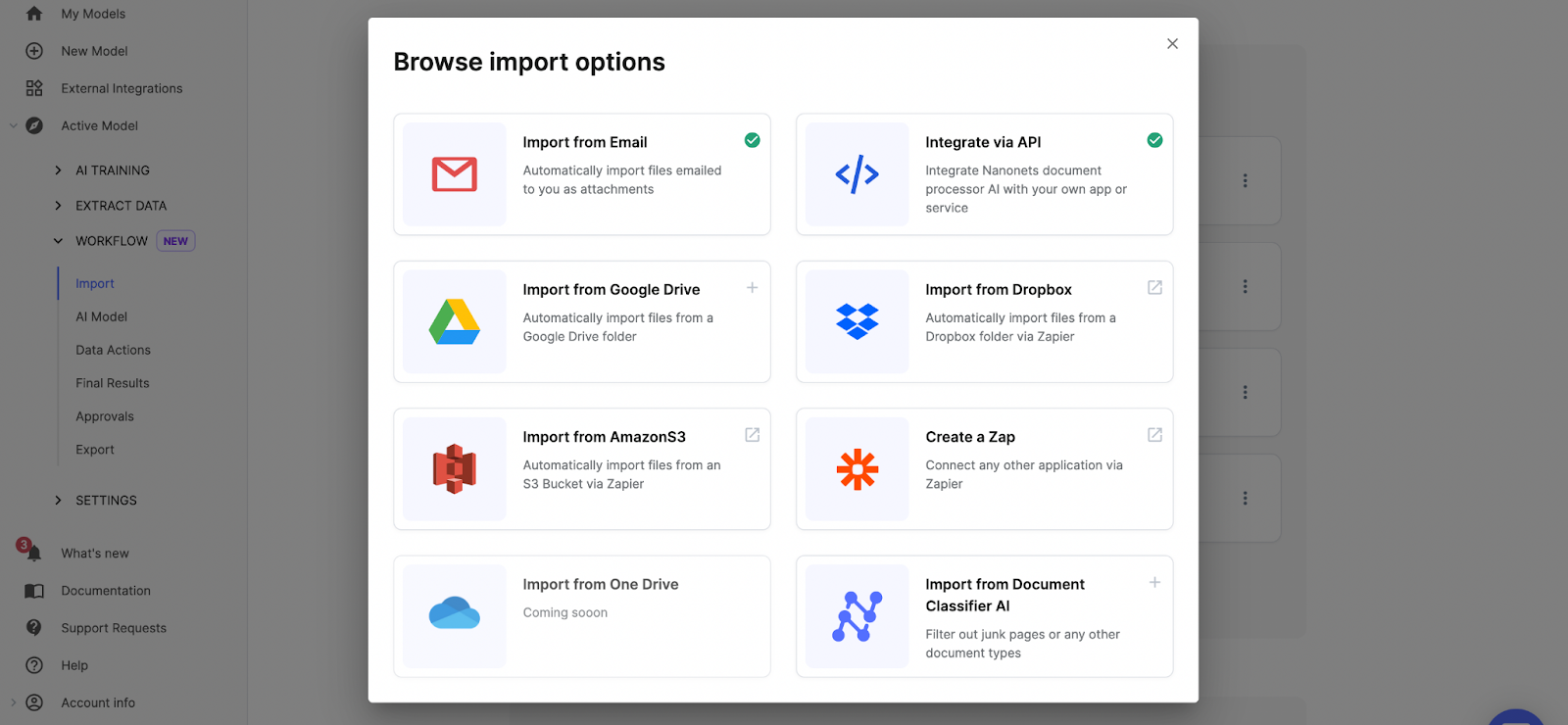Open External Integrations page
This screenshot has width=1568, height=725.
122,88
